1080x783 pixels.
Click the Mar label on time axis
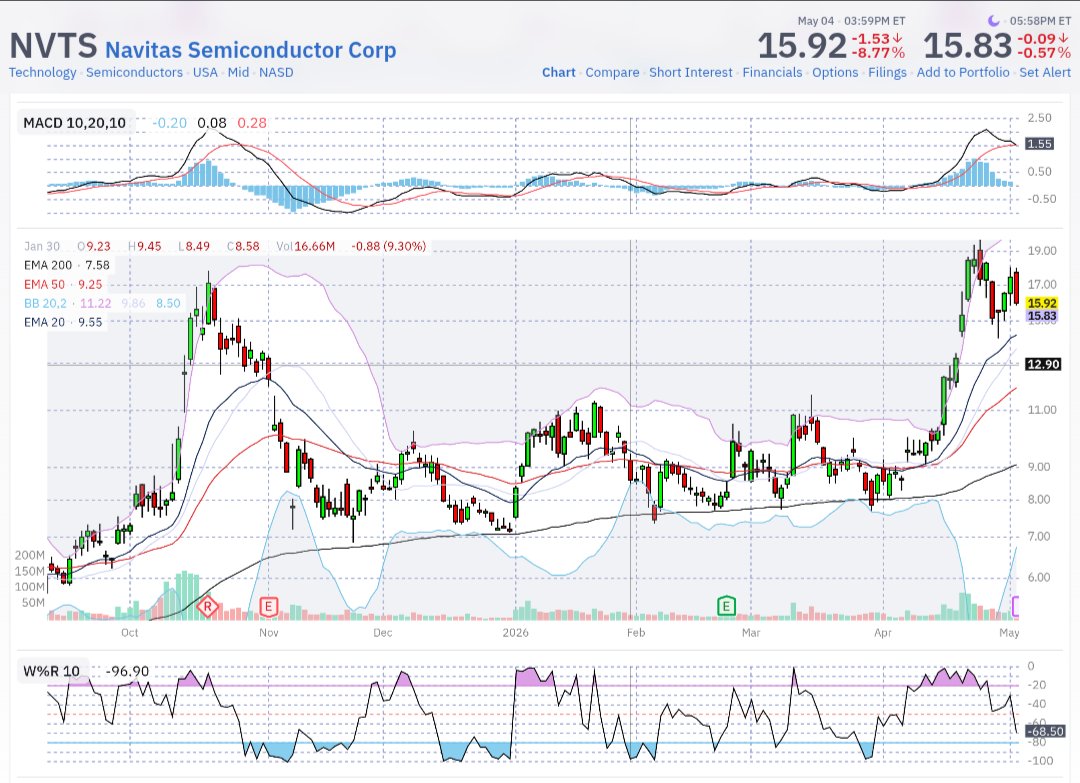click(x=751, y=632)
